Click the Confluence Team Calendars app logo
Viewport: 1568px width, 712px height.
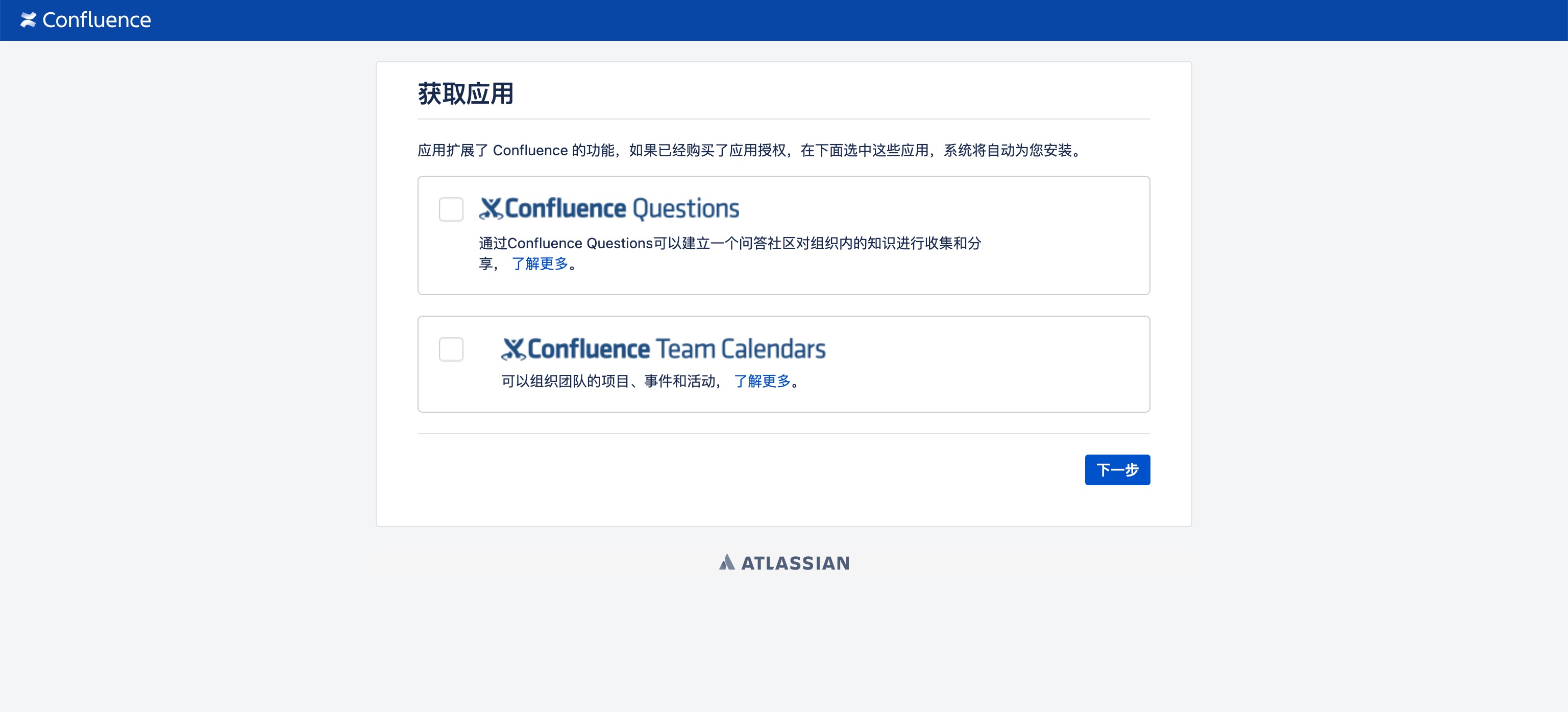tap(663, 348)
